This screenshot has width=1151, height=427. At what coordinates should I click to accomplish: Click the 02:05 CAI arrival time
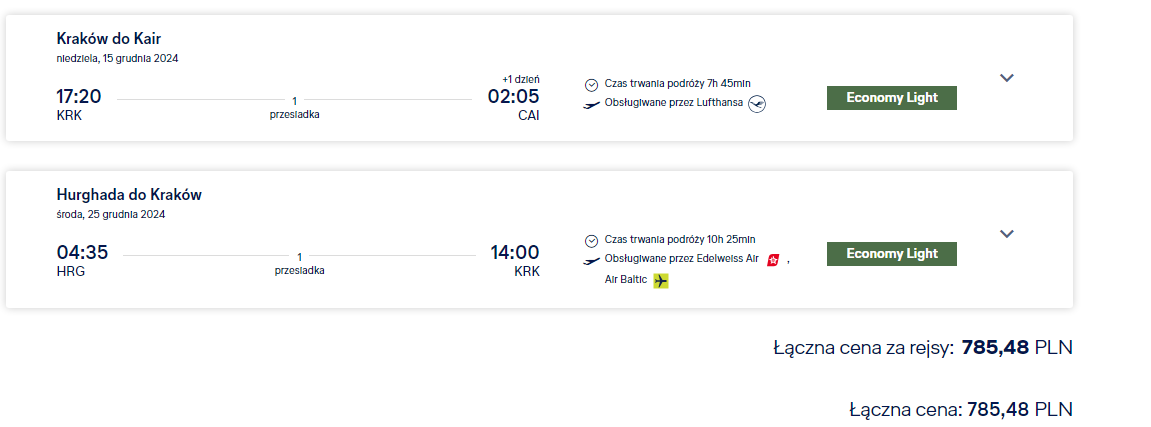(514, 97)
